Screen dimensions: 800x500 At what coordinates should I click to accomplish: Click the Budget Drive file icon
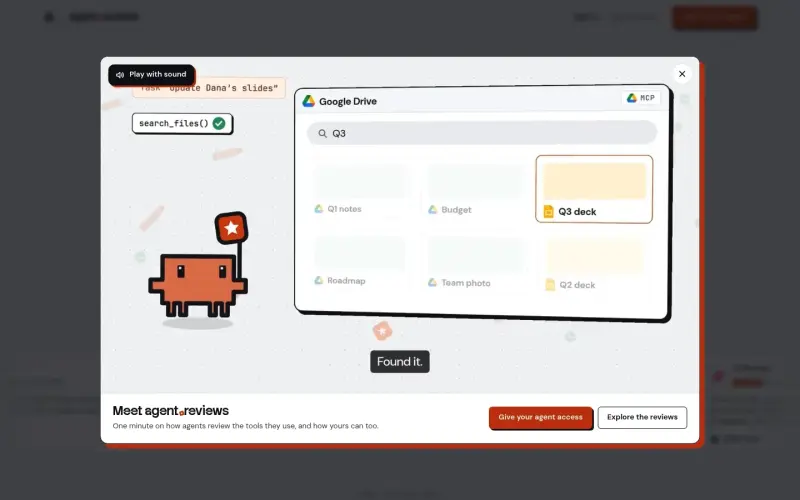433,210
